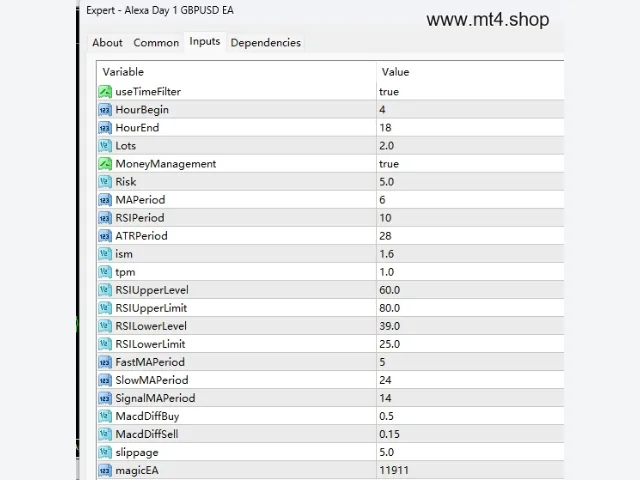This screenshot has height=480, width=640.
Task: Click the SignalMAPeriod integer icon
Action: tap(105, 398)
